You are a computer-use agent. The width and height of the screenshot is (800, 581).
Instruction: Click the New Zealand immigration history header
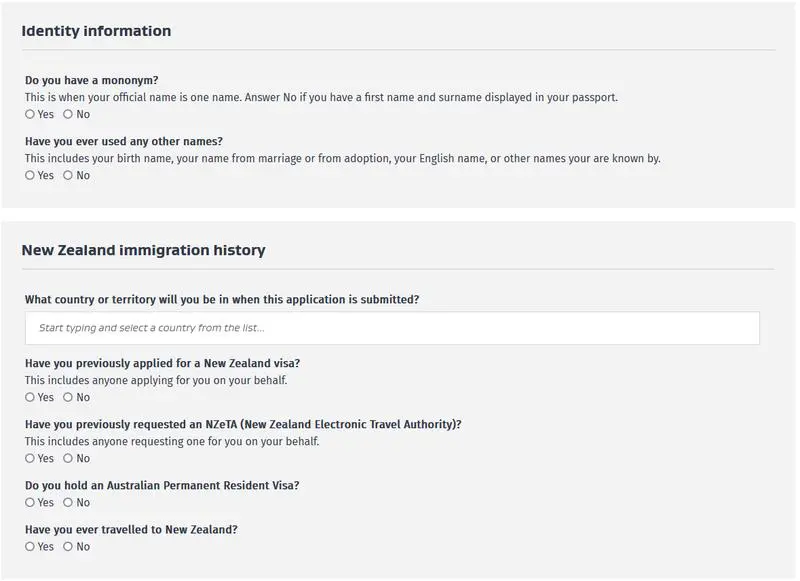[143, 250]
